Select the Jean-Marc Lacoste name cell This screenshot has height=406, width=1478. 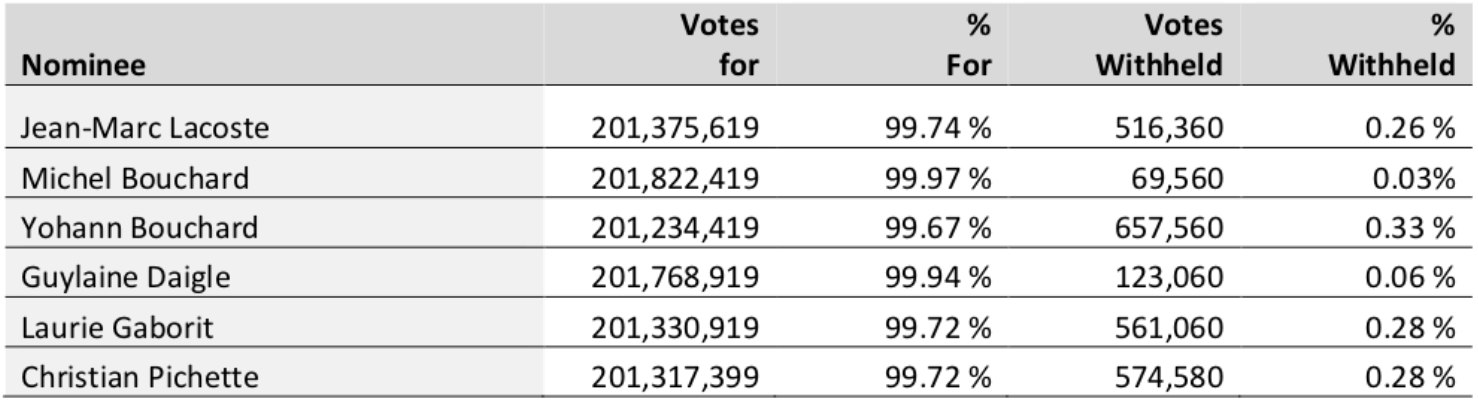point(144,128)
